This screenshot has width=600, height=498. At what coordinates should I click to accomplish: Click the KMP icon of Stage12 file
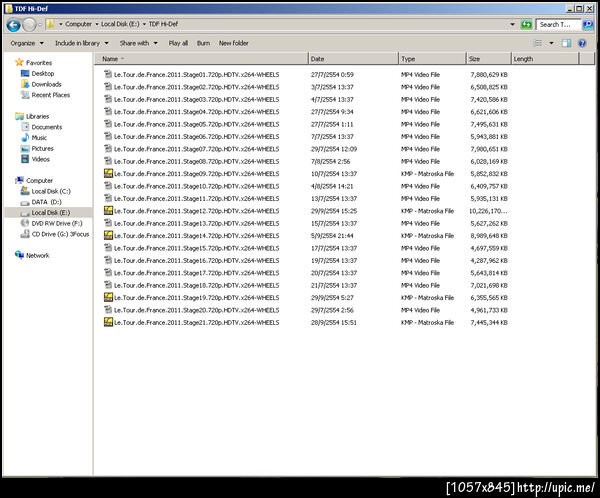click(108, 211)
